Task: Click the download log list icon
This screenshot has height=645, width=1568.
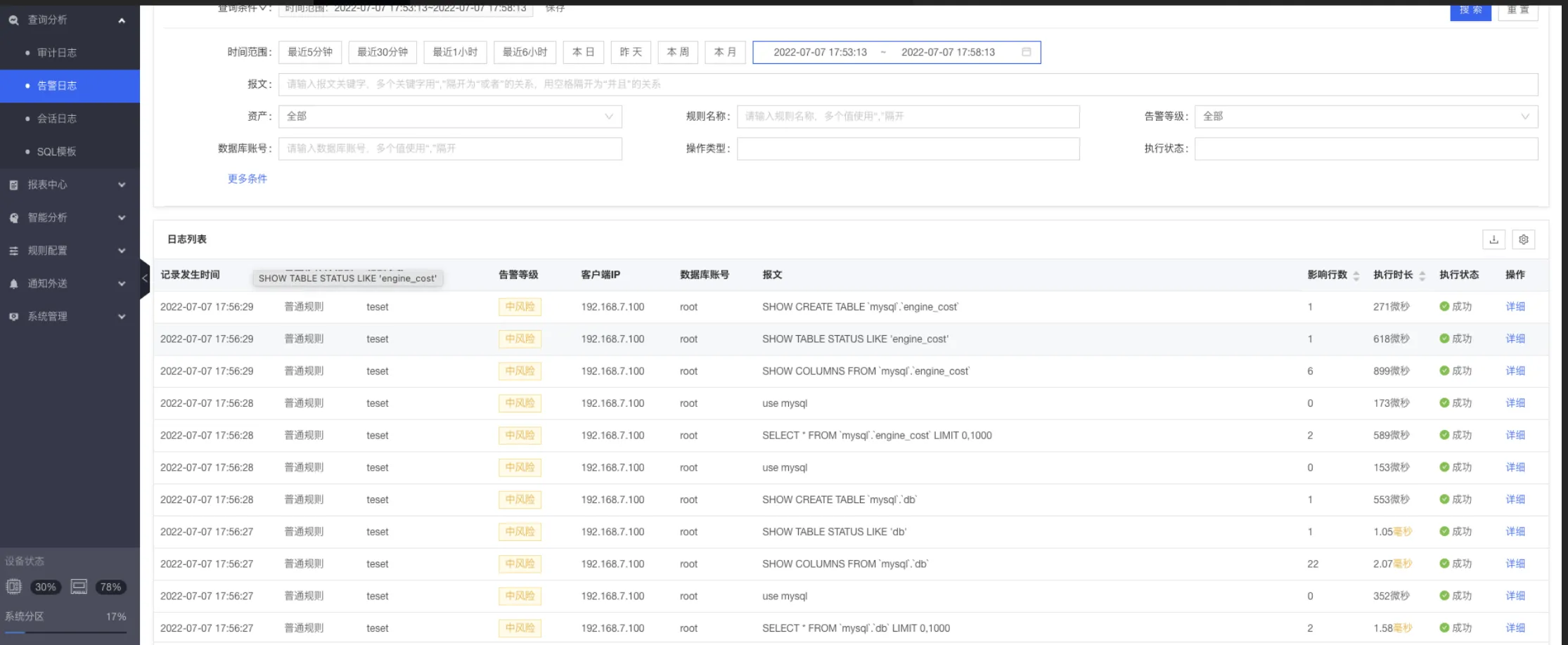Action: point(1493,240)
